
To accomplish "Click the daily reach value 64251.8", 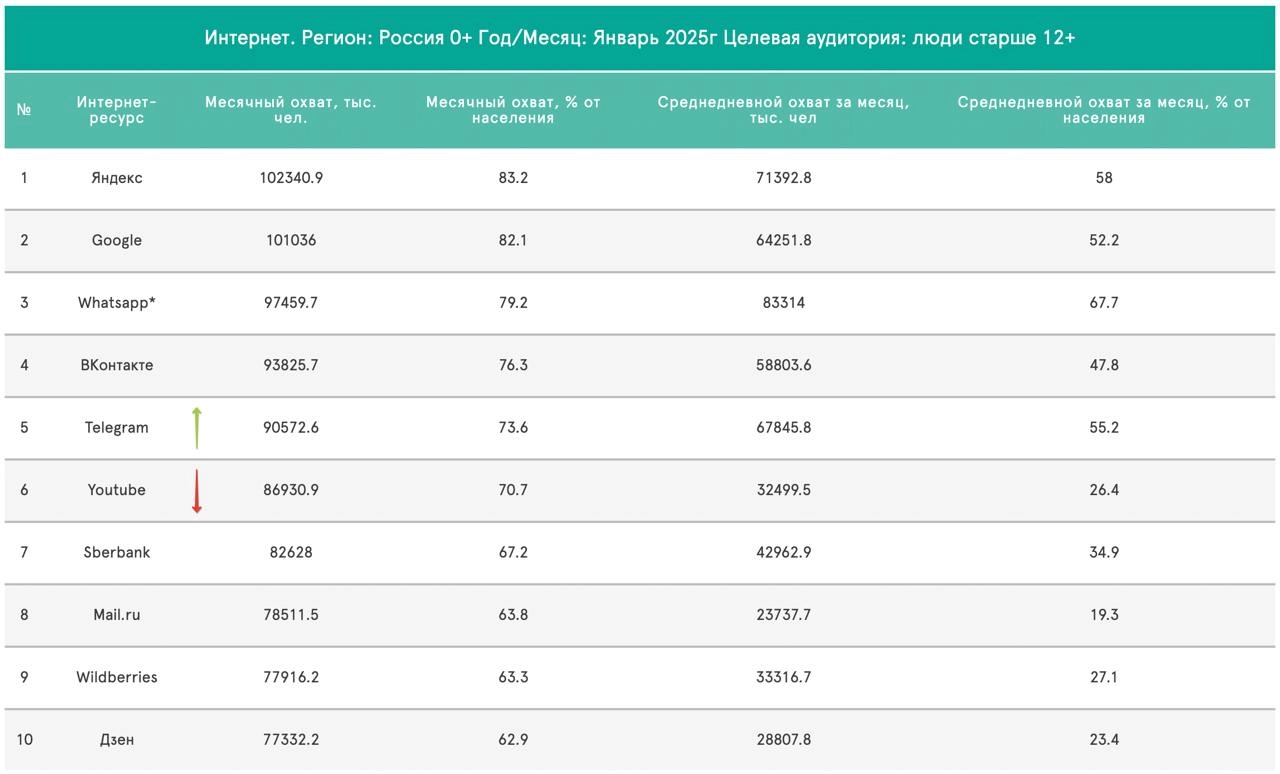I will 784,240.
